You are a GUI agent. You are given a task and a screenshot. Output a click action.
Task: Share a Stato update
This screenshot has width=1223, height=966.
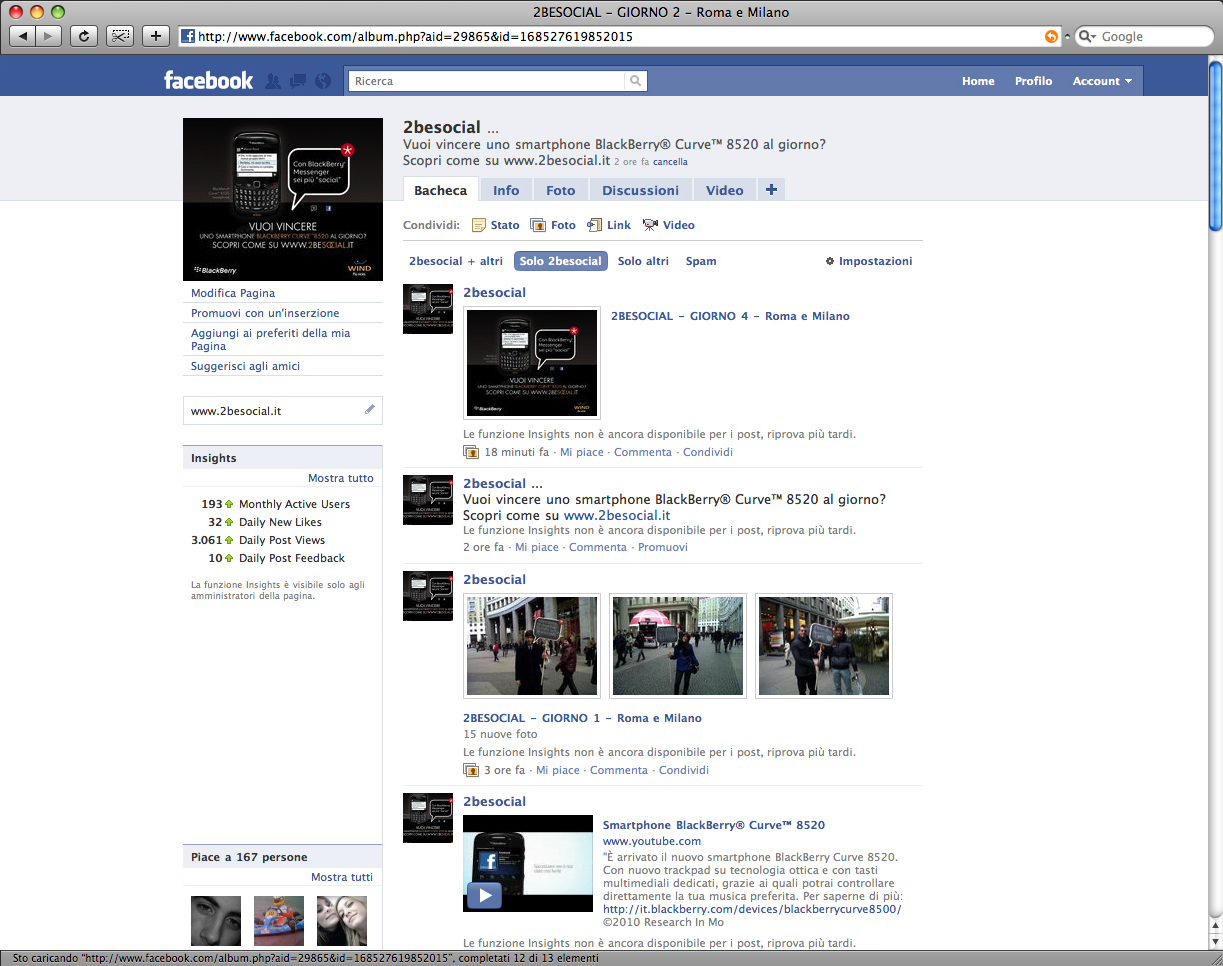click(496, 225)
